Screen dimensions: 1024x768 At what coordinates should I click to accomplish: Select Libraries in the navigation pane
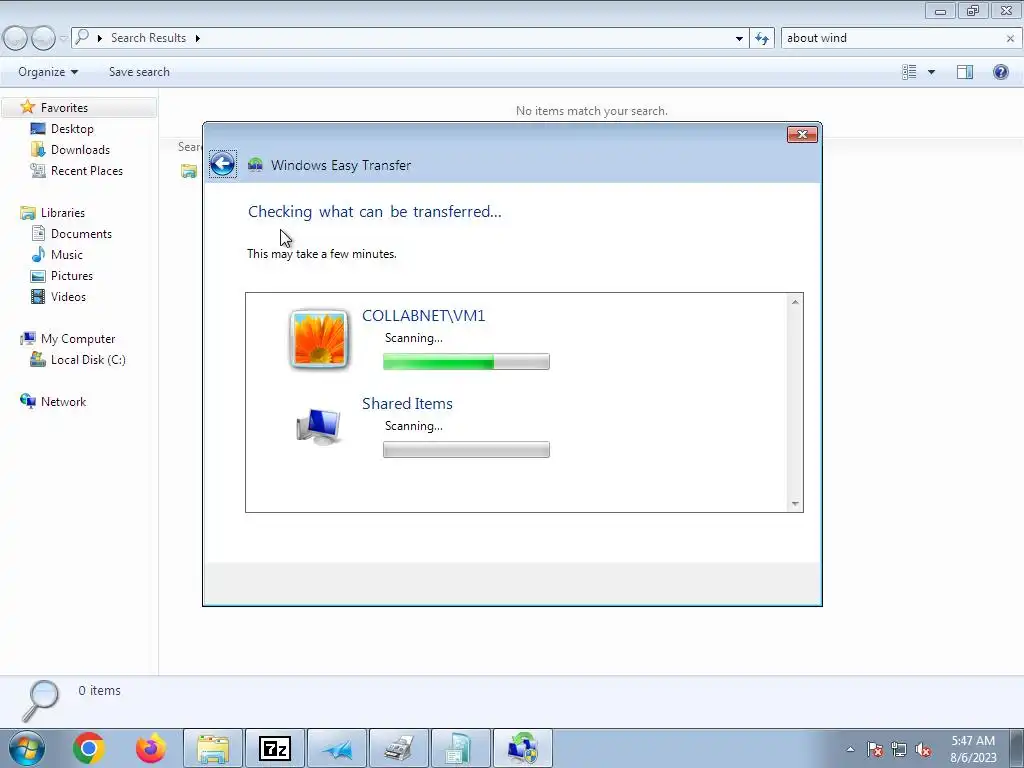[x=63, y=213]
